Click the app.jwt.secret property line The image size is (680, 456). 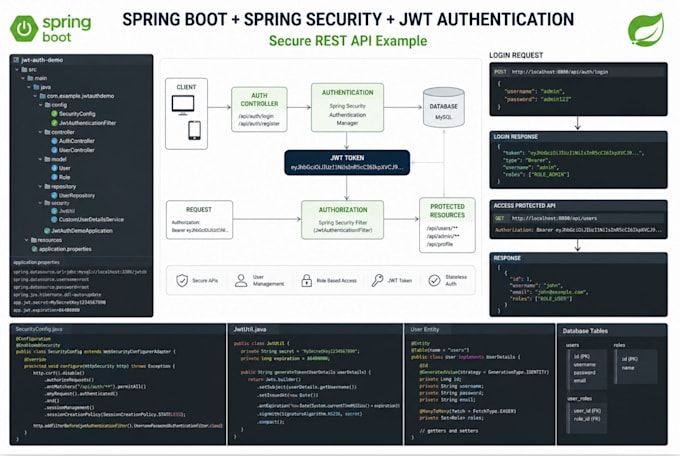(x=59, y=302)
